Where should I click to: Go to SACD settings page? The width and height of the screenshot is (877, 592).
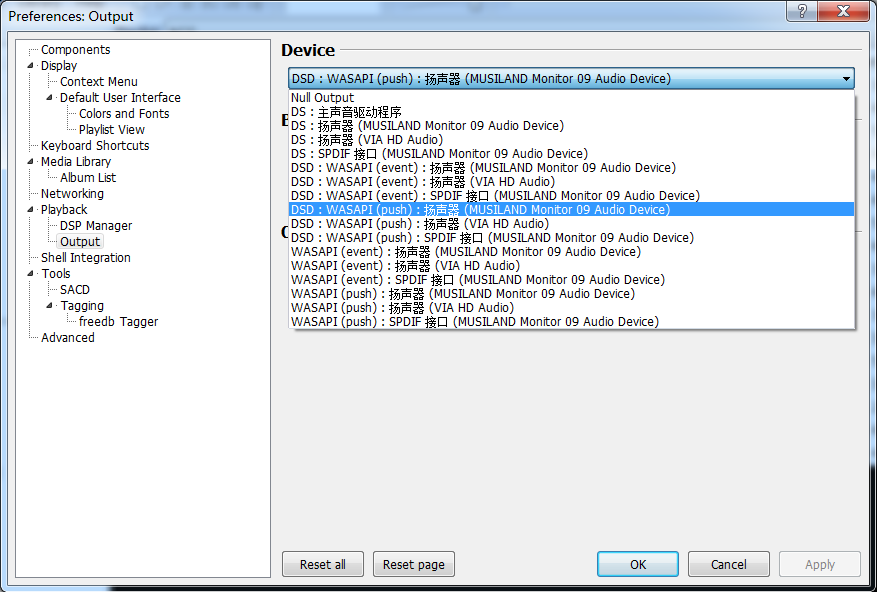pos(75,290)
